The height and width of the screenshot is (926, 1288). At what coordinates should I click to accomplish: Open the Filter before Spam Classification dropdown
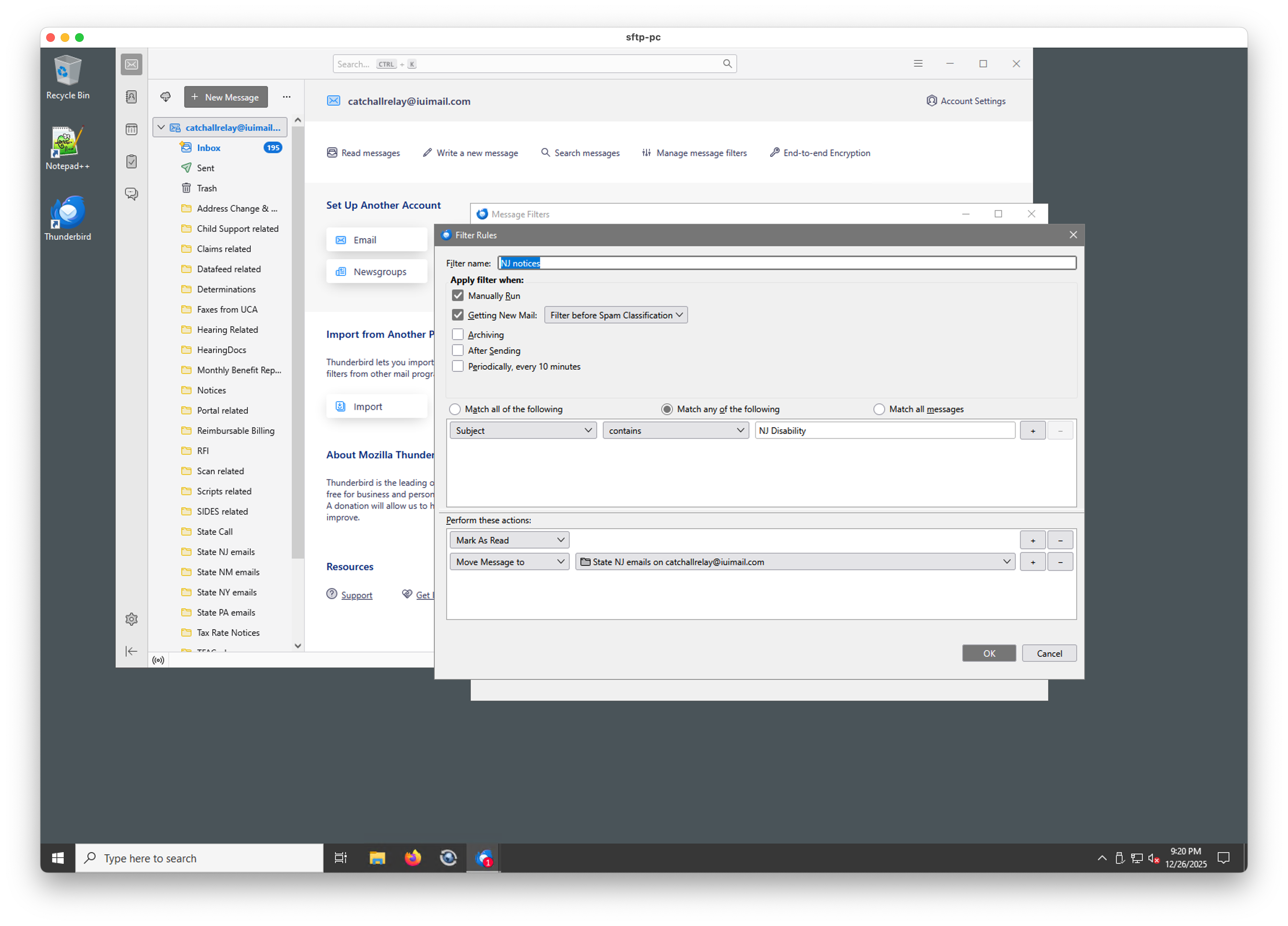(x=615, y=315)
